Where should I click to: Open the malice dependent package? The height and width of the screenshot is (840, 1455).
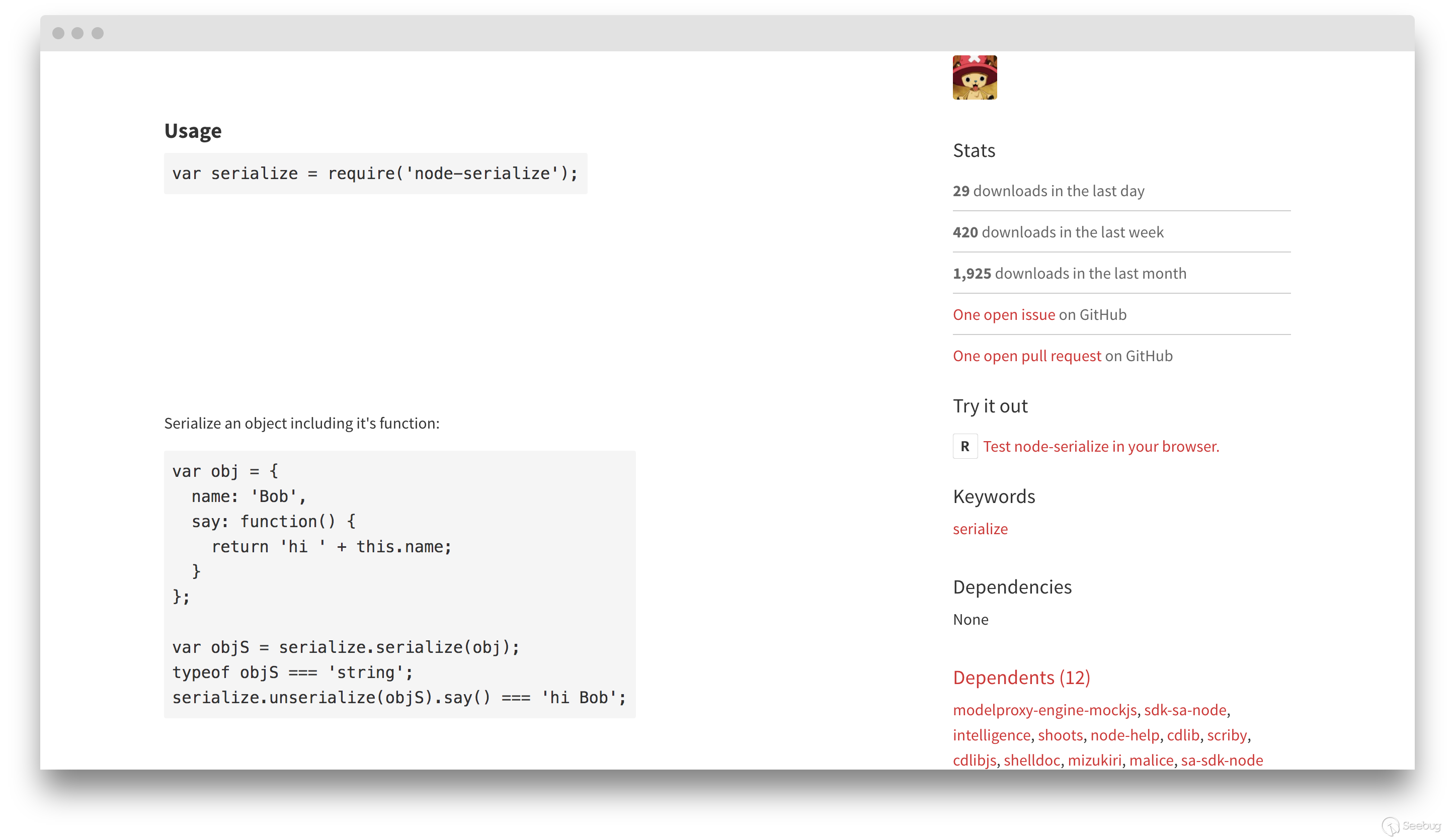click(1151, 760)
